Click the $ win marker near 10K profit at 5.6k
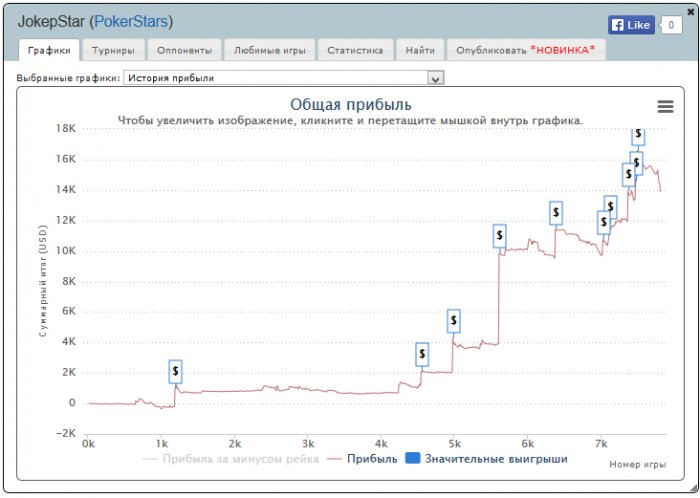The image size is (700, 498). (500, 236)
